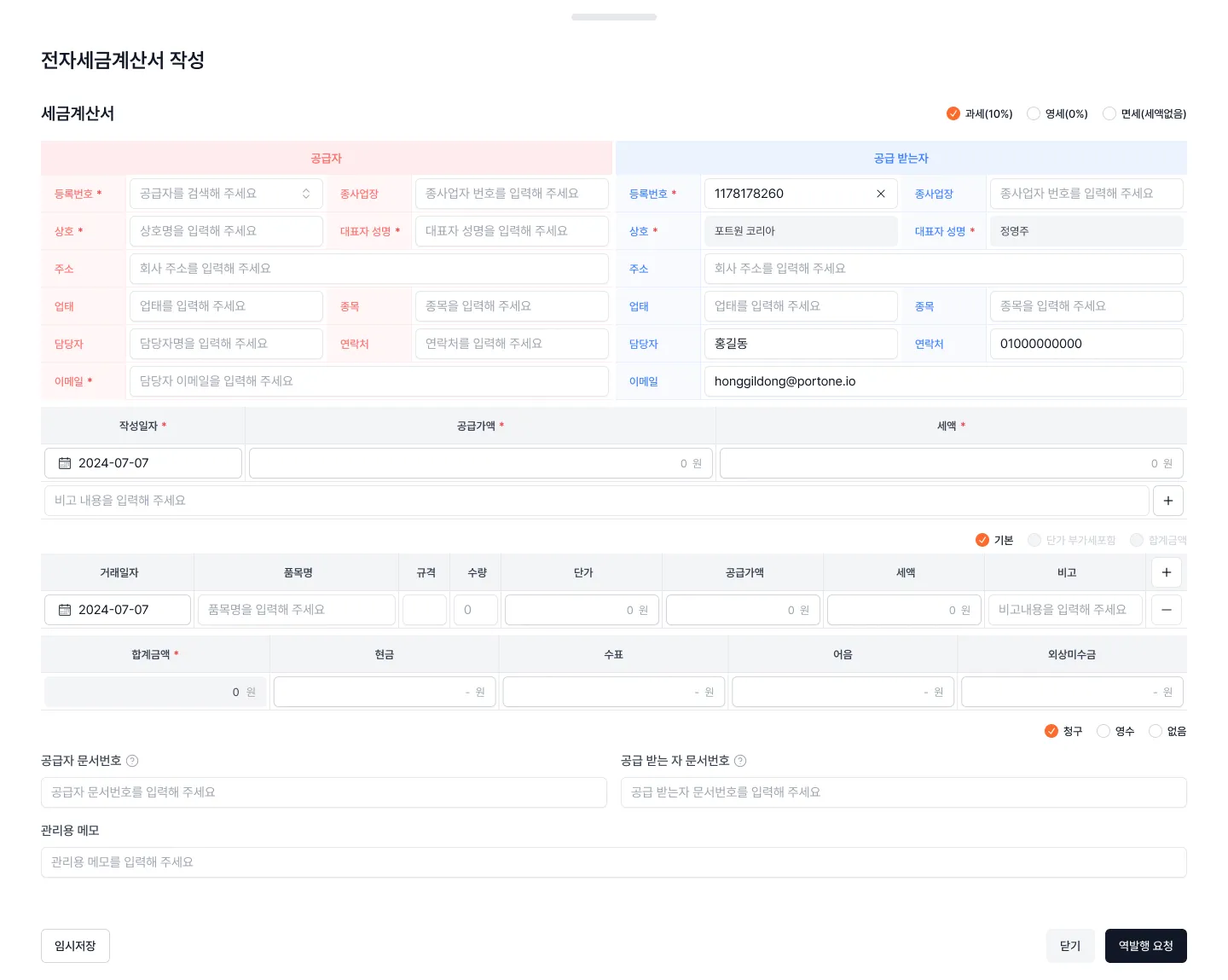
Task: Click the 임시저장 button
Action: 75,946
